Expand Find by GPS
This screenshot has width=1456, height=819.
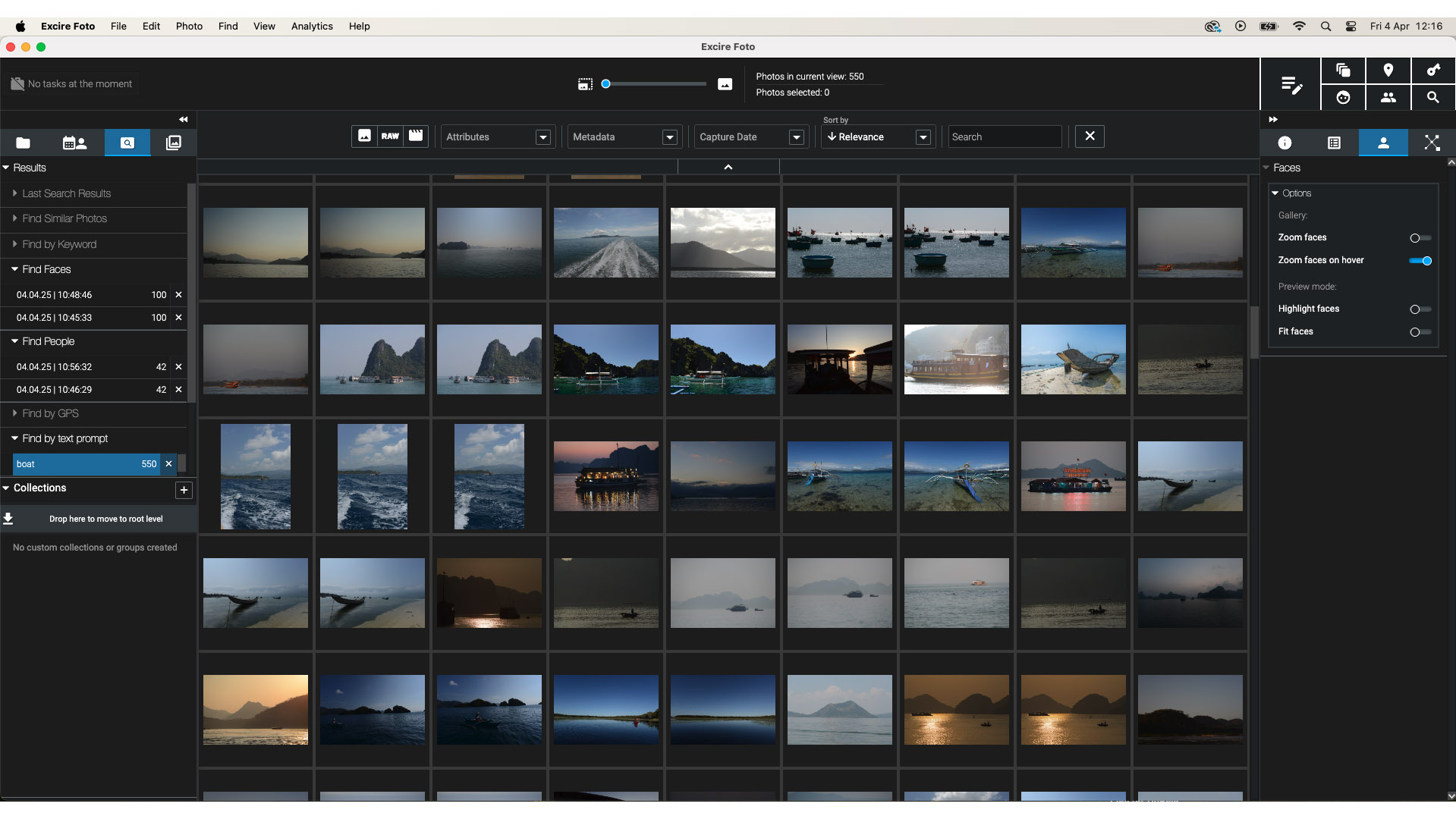point(14,413)
